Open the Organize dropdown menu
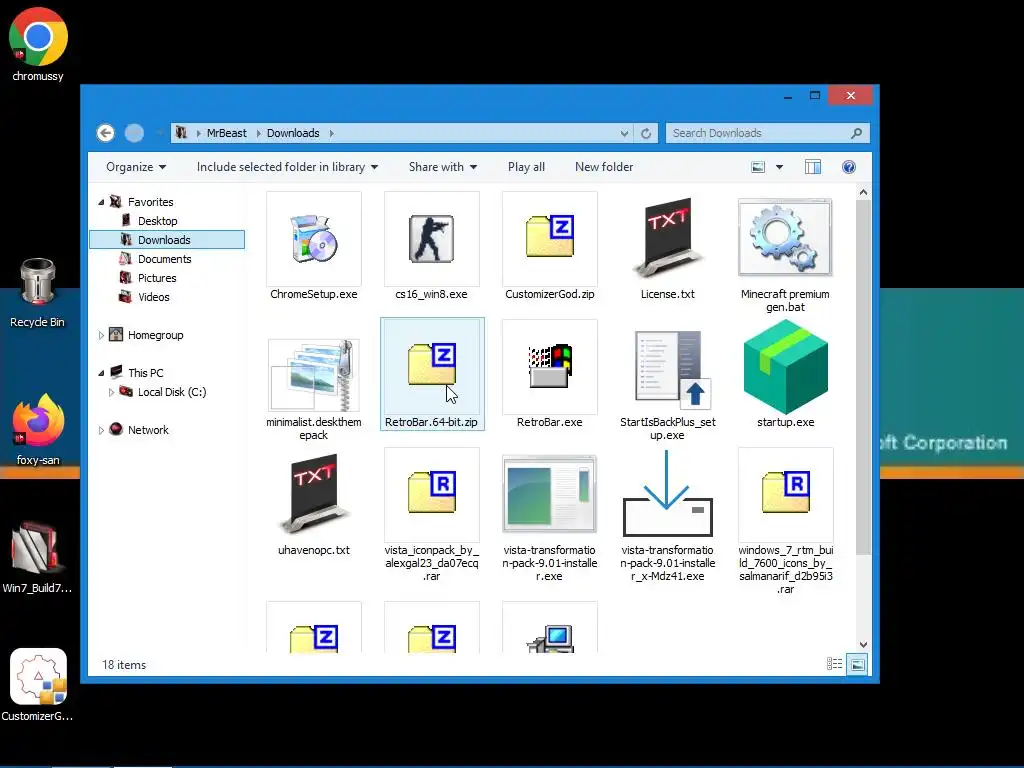1024x768 pixels. tap(136, 167)
